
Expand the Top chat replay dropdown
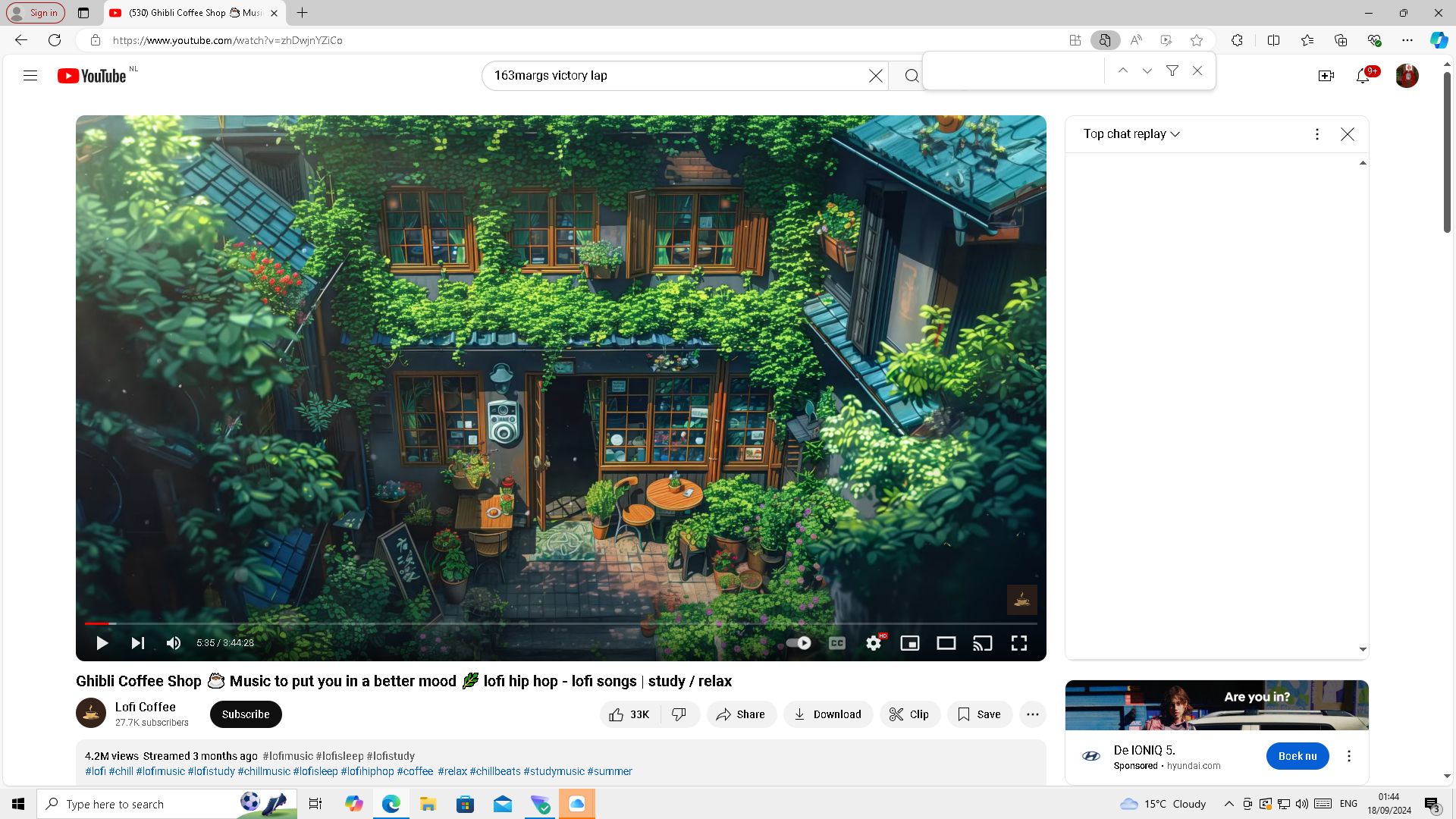coord(1131,134)
